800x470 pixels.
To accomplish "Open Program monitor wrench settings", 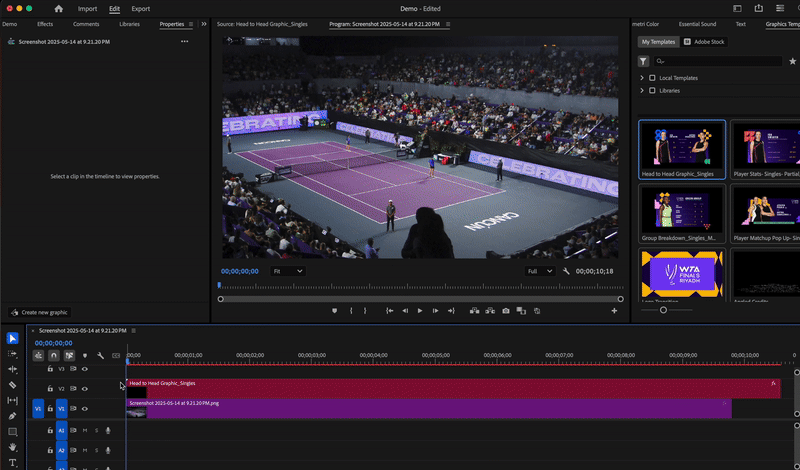I will pos(566,271).
